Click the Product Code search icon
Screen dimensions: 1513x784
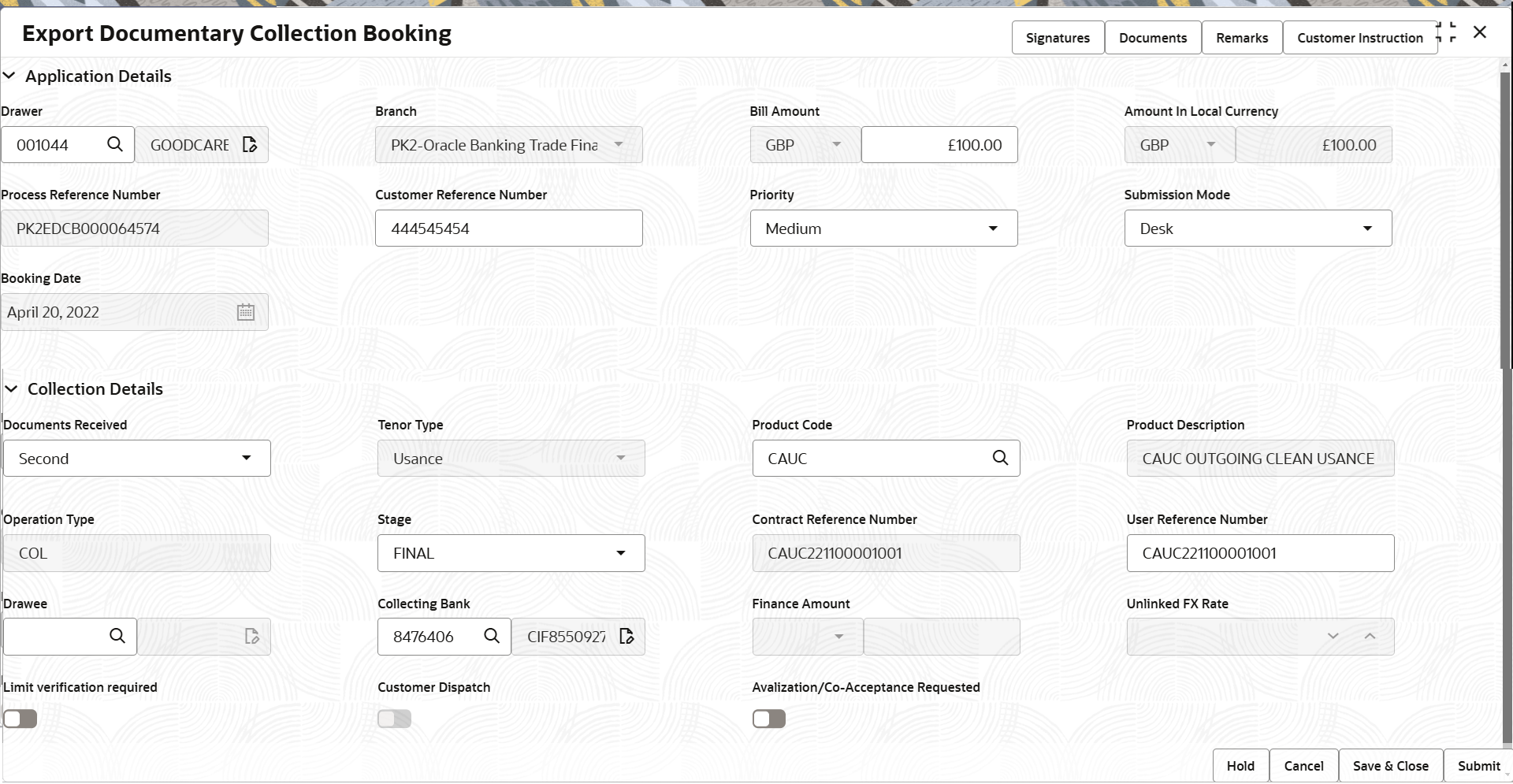pos(1000,458)
